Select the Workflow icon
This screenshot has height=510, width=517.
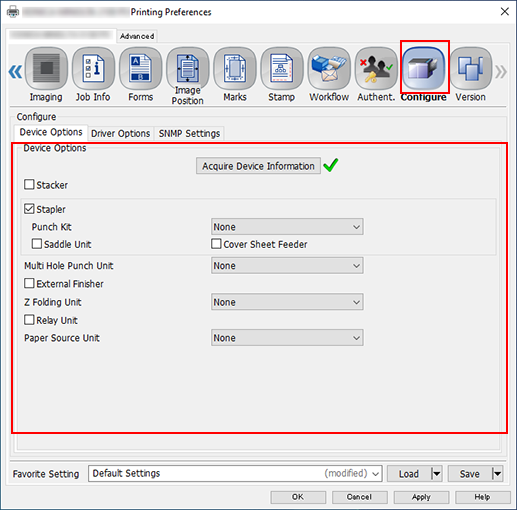point(329,68)
